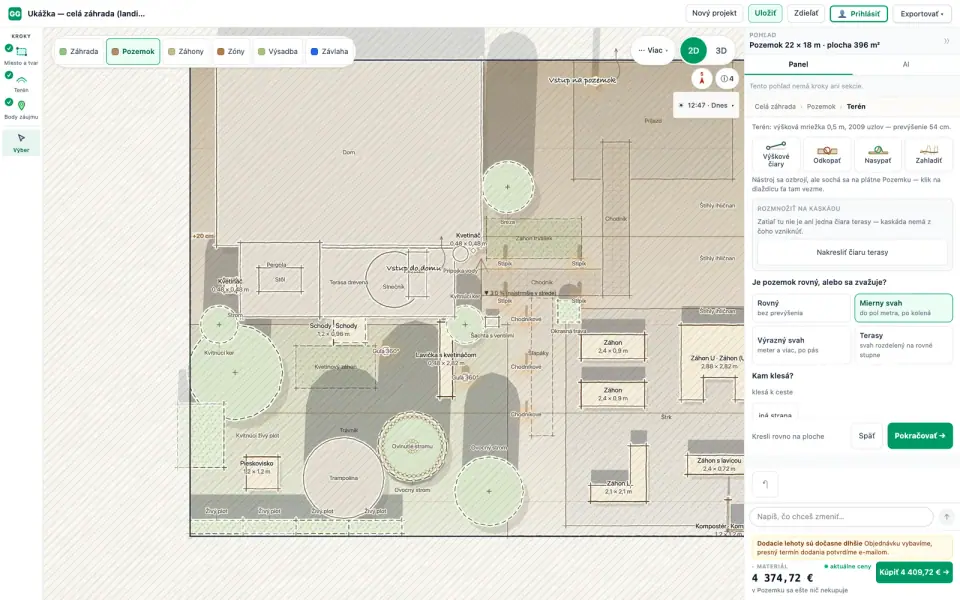Viewport: 960px width, 600px height.
Task: Click the Pokračovať button
Action: pos(920,436)
